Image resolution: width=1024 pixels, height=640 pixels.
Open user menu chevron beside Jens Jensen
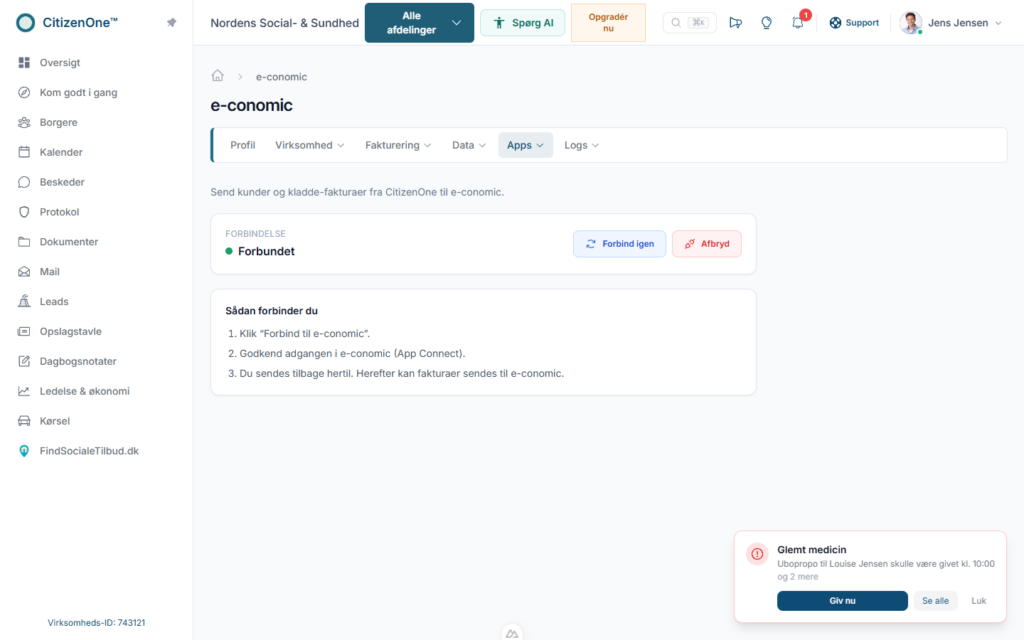click(998, 23)
